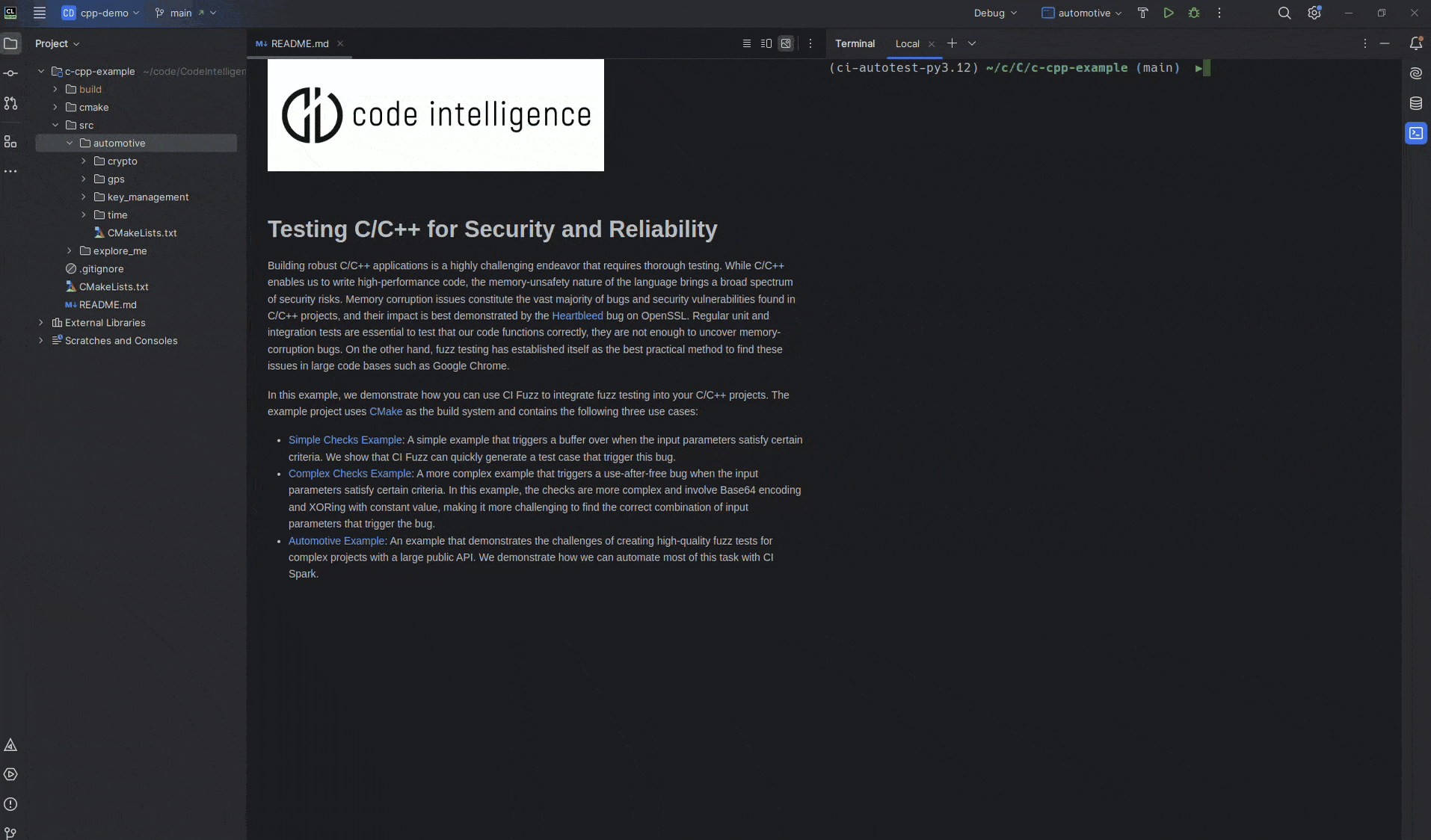Open Debug build profile dropdown

point(995,13)
